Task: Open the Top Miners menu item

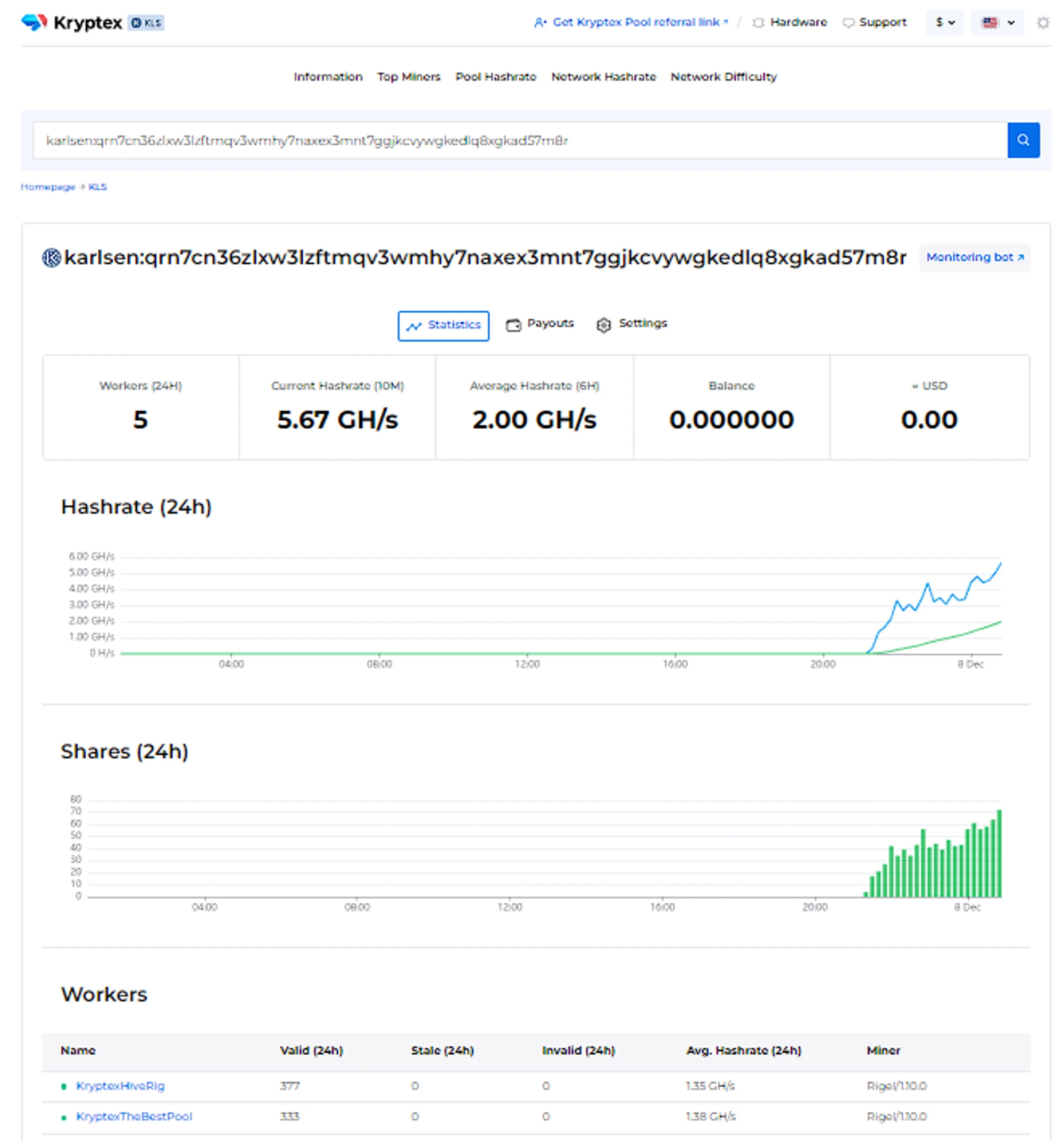Action: pyautogui.click(x=408, y=77)
